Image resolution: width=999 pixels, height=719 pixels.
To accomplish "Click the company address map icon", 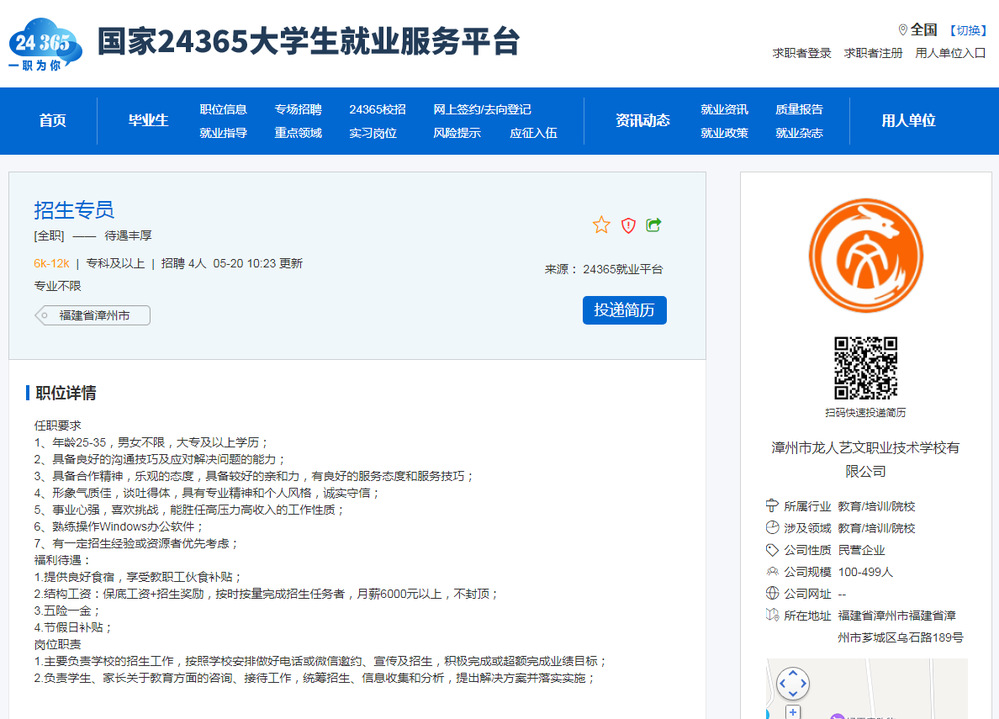I will [x=772, y=616].
